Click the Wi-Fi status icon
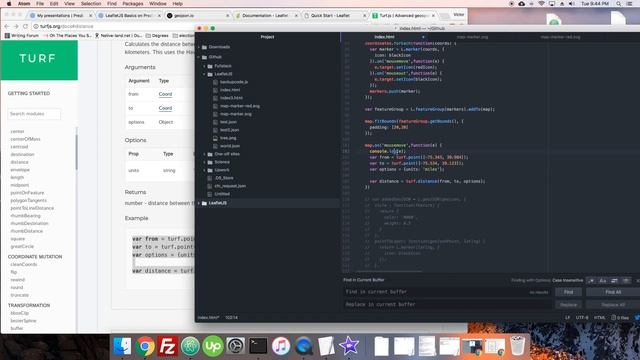640x360 pixels. tap(542, 4)
